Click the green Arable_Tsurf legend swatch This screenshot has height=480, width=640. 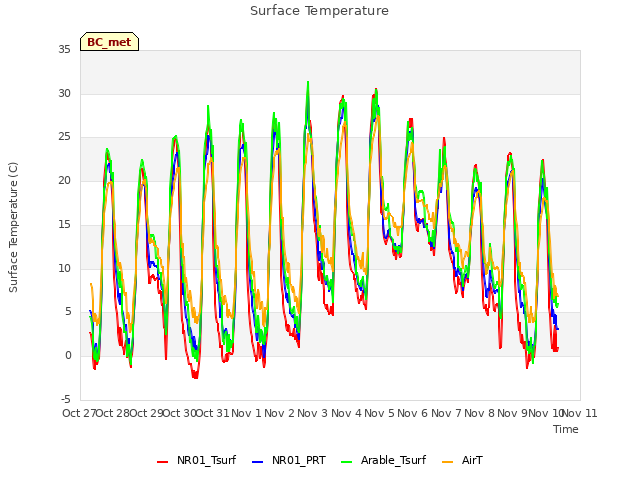coord(346,462)
